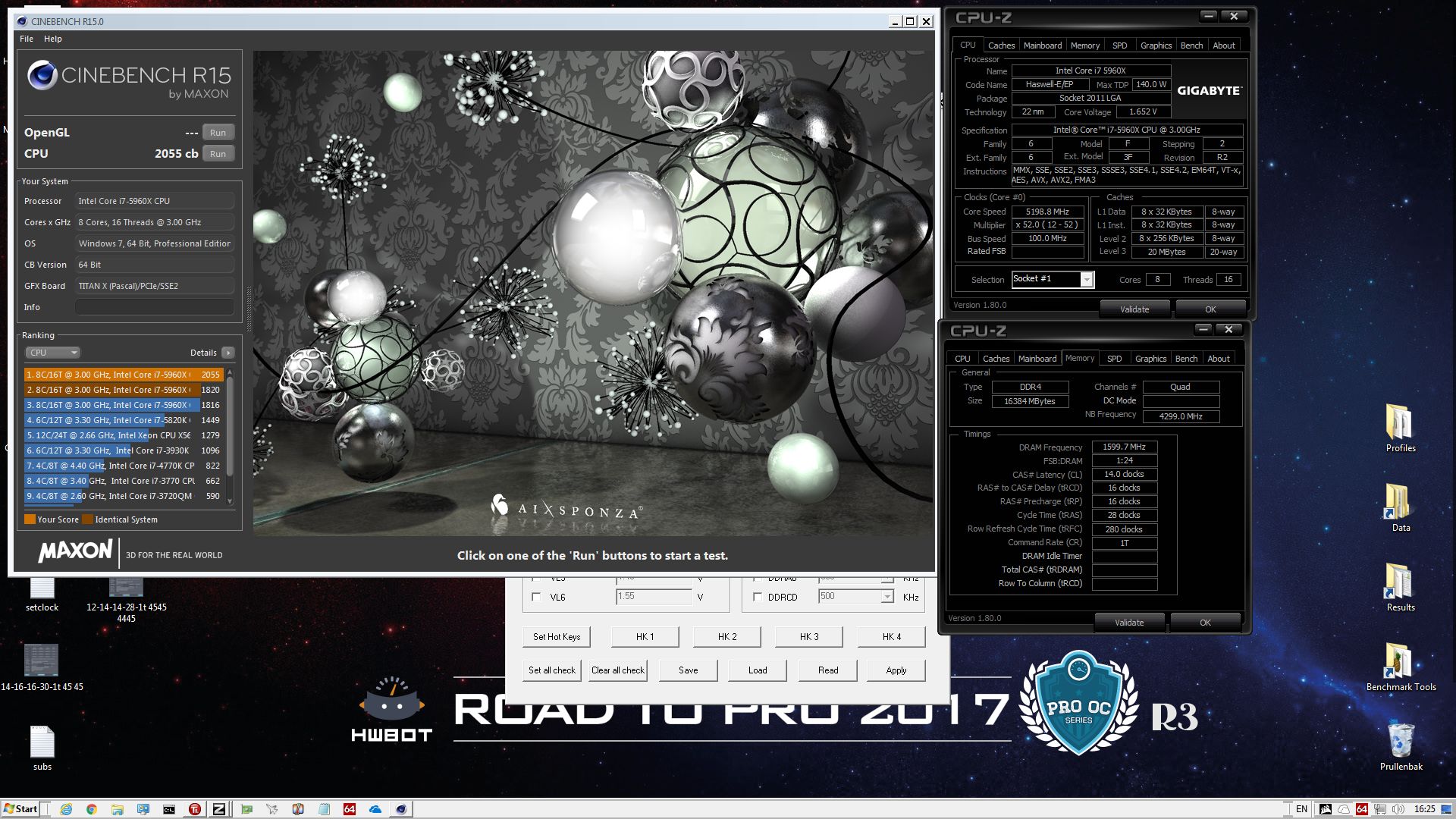Open Graphics tab in lower CPU-Z window
The height and width of the screenshot is (819, 1456).
(x=1150, y=359)
